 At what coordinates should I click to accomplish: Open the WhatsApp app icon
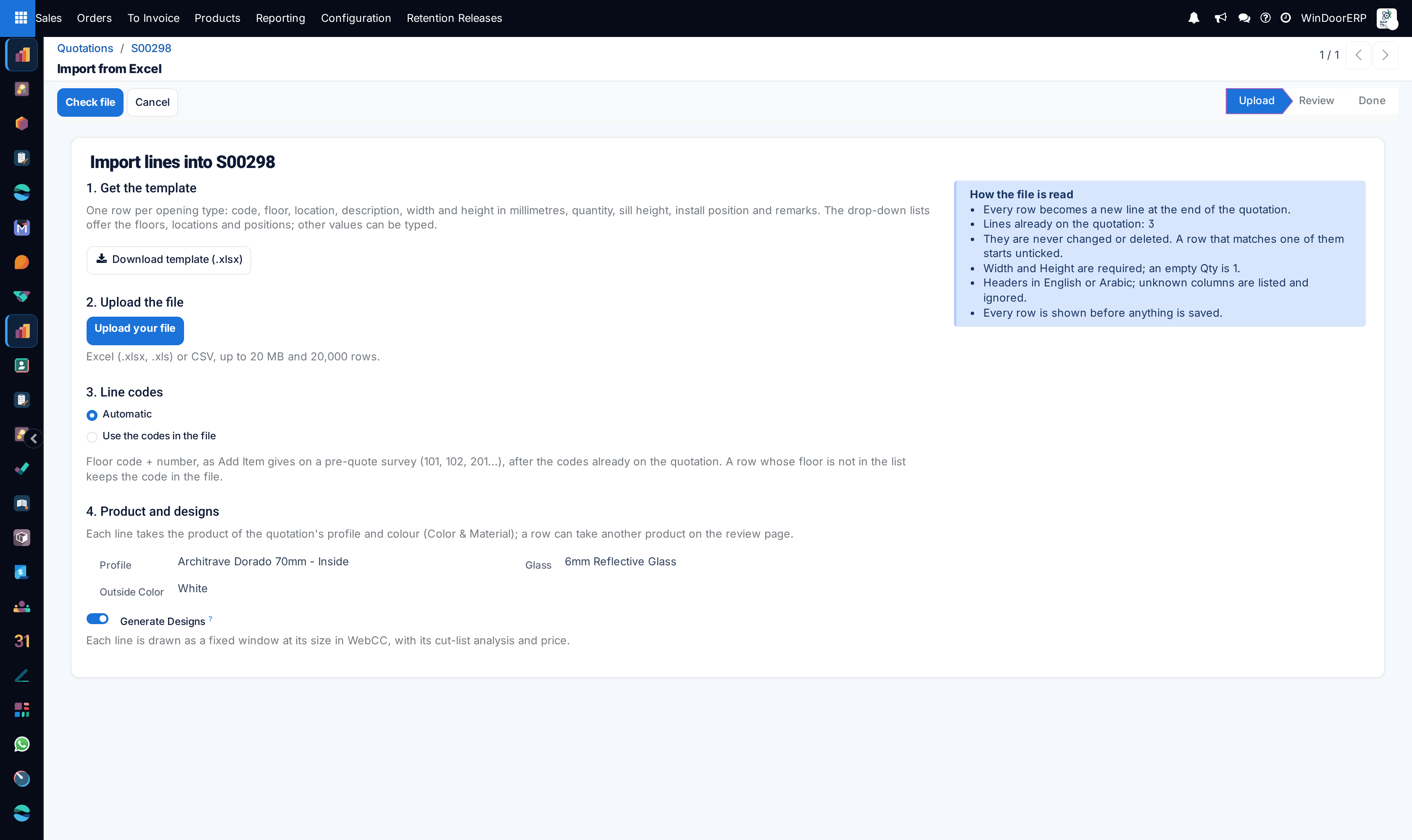(x=21, y=744)
